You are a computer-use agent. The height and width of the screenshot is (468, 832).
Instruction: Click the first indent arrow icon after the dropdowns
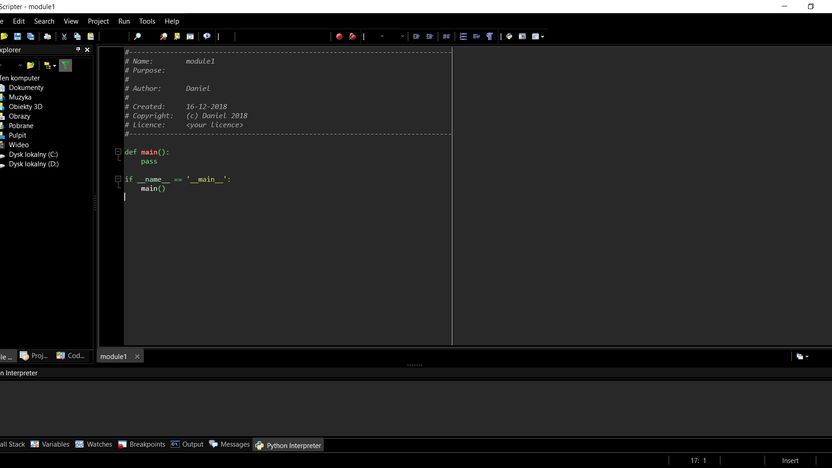point(416,37)
